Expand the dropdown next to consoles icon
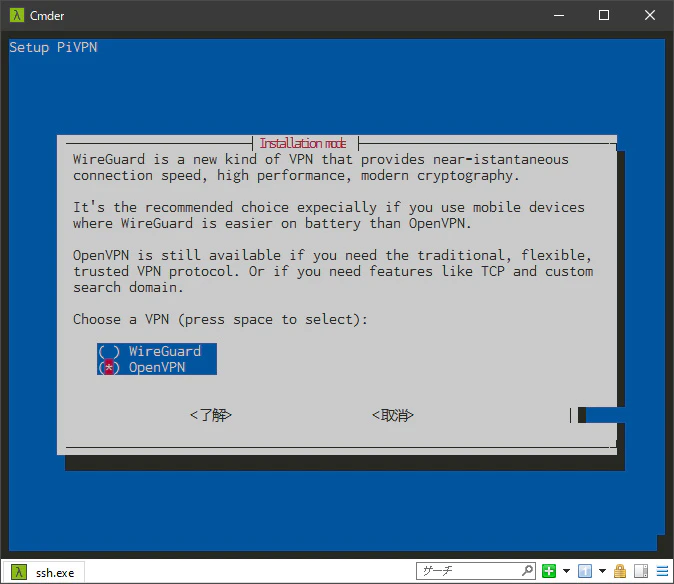The height and width of the screenshot is (584, 674). (x=602, y=571)
